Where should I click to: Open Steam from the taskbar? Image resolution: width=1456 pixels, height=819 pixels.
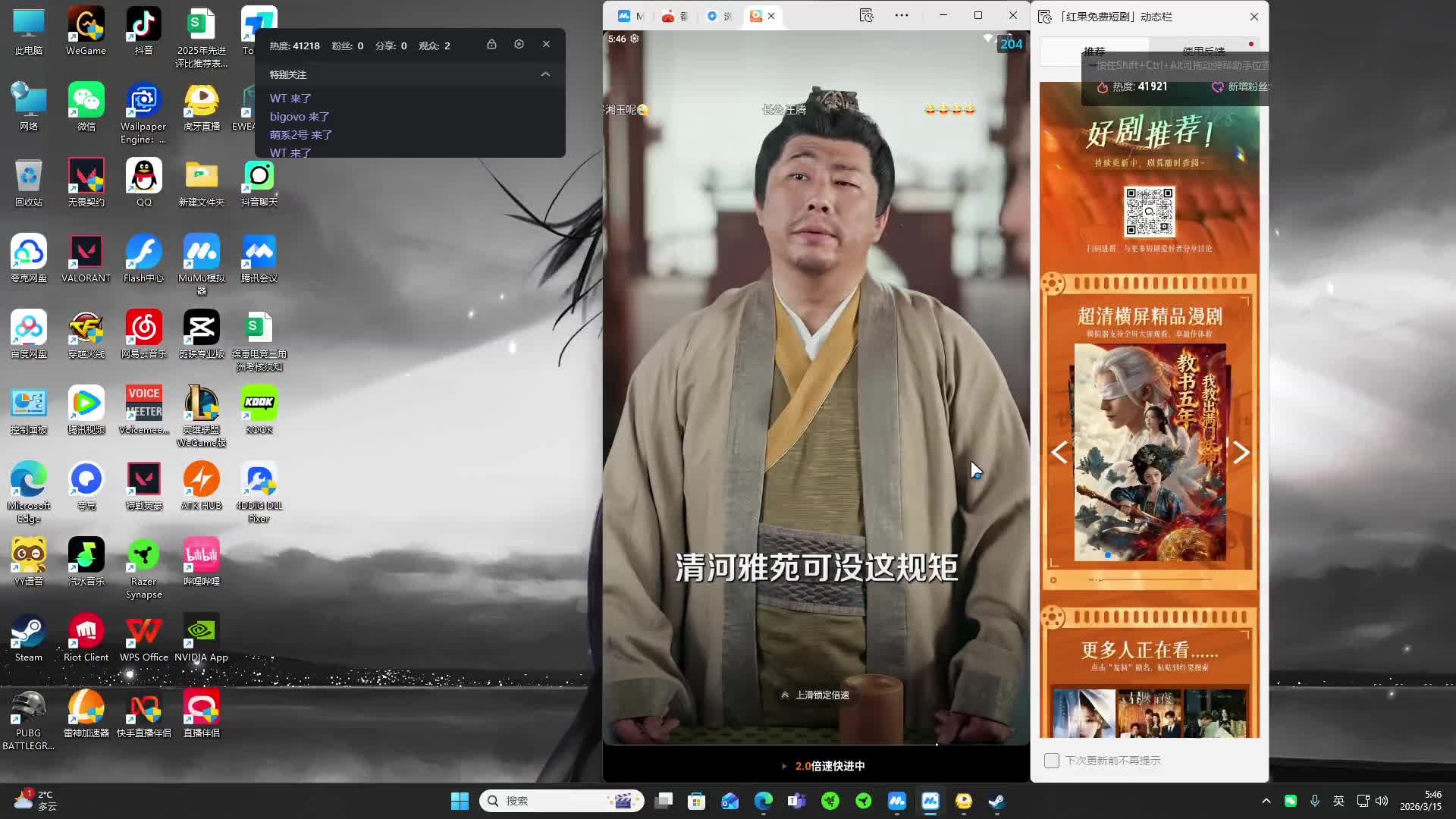click(x=996, y=801)
